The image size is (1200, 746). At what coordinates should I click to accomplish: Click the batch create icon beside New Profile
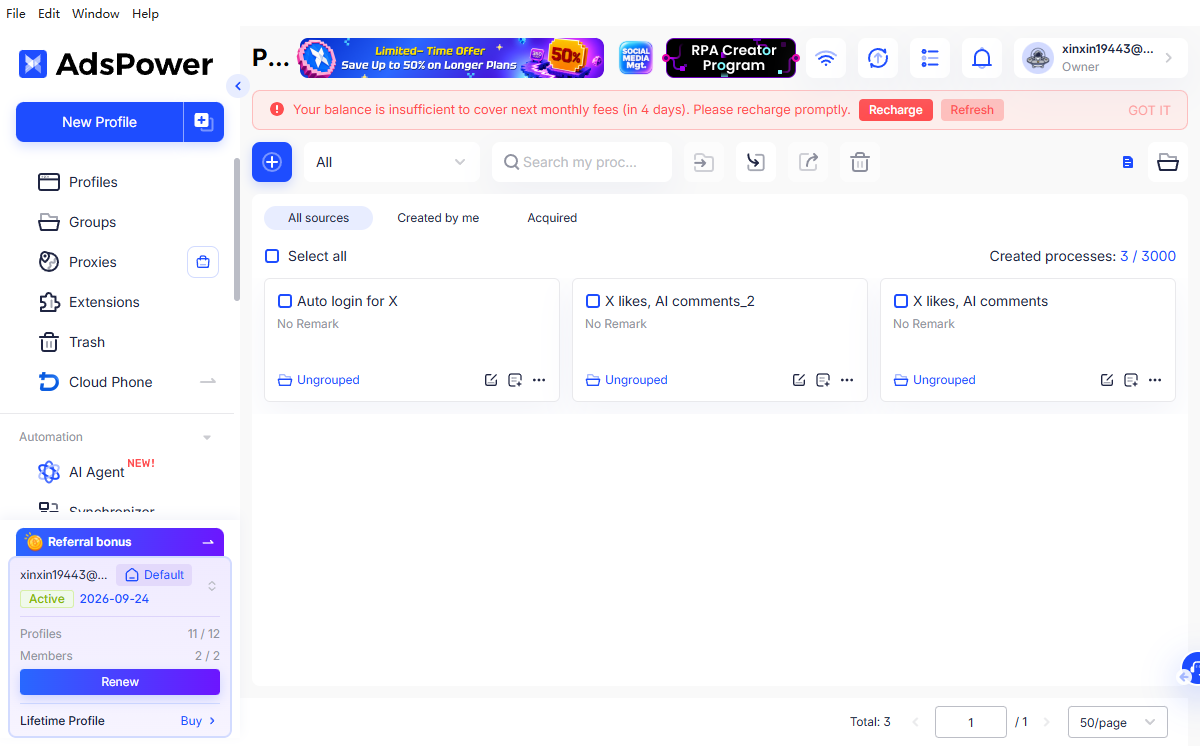coord(203,122)
